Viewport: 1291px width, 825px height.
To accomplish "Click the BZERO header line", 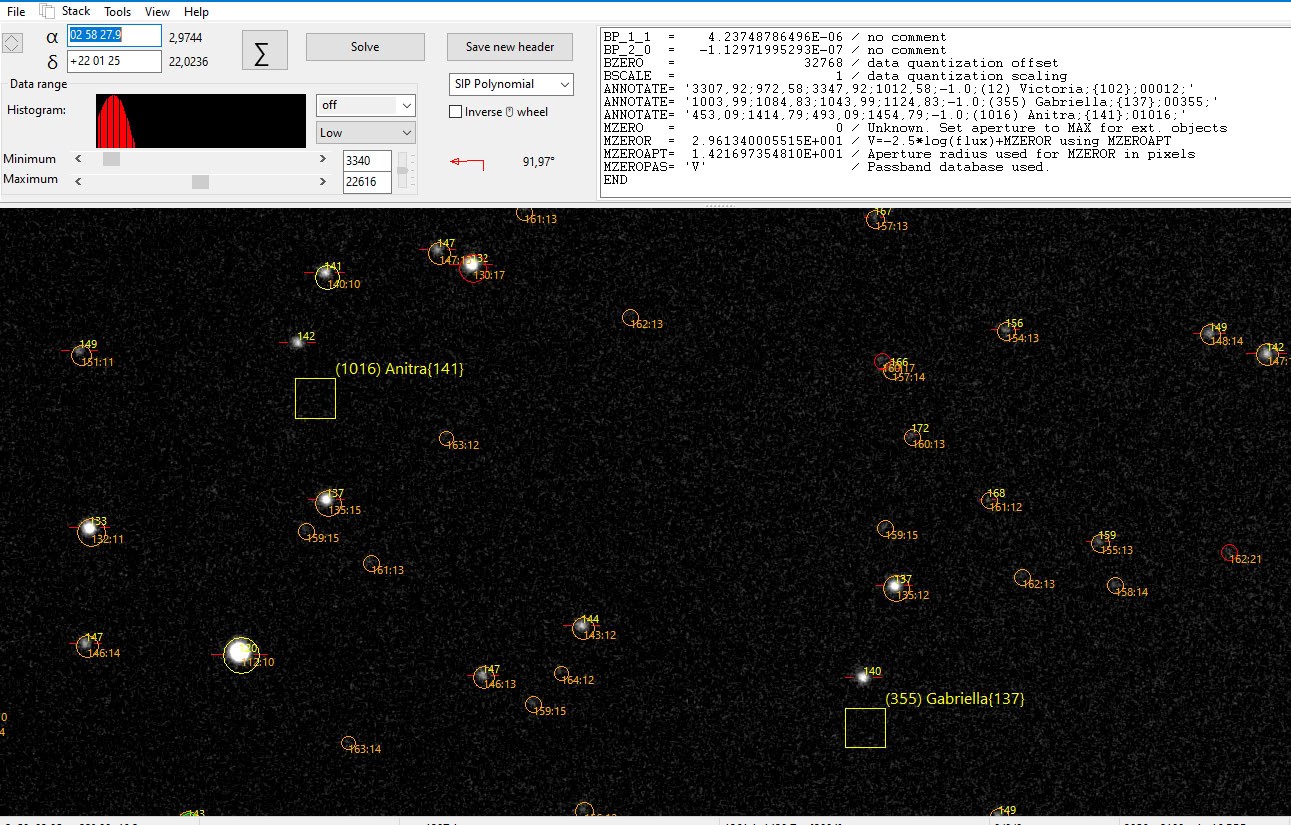I will click(831, 63).
